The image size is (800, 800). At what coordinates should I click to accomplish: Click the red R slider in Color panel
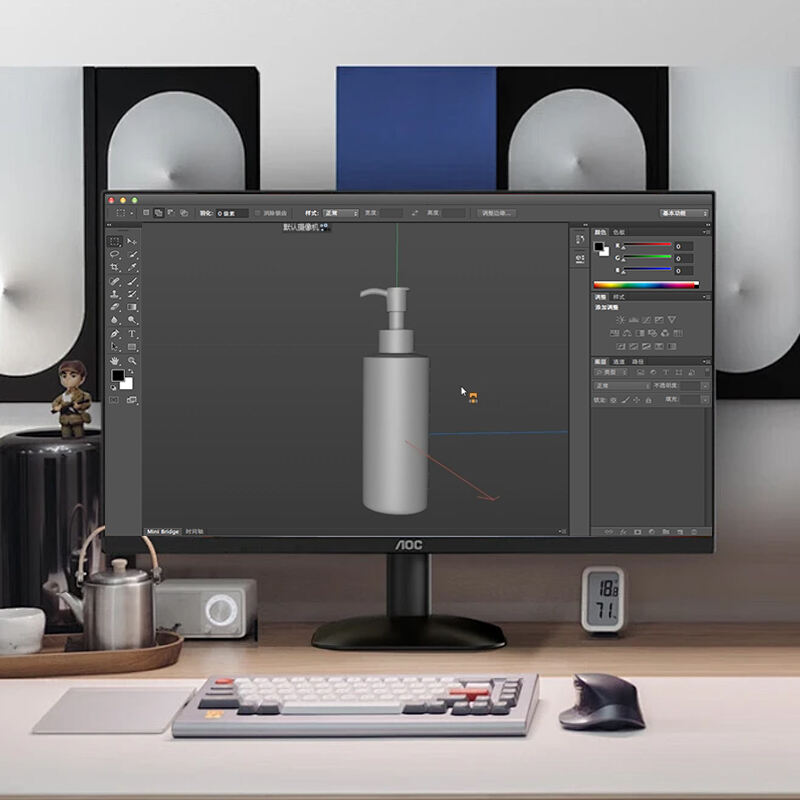[647, 245]
